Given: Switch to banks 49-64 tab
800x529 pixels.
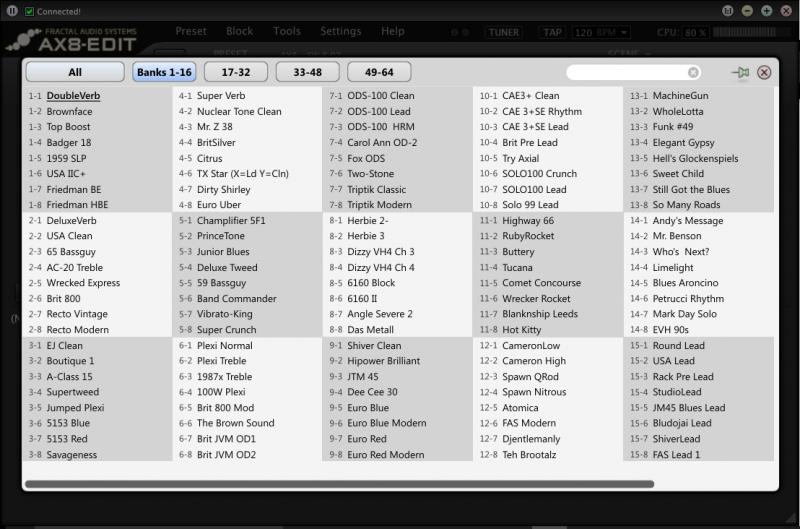Looking at the screenshot, I should [x=379, y=72].
